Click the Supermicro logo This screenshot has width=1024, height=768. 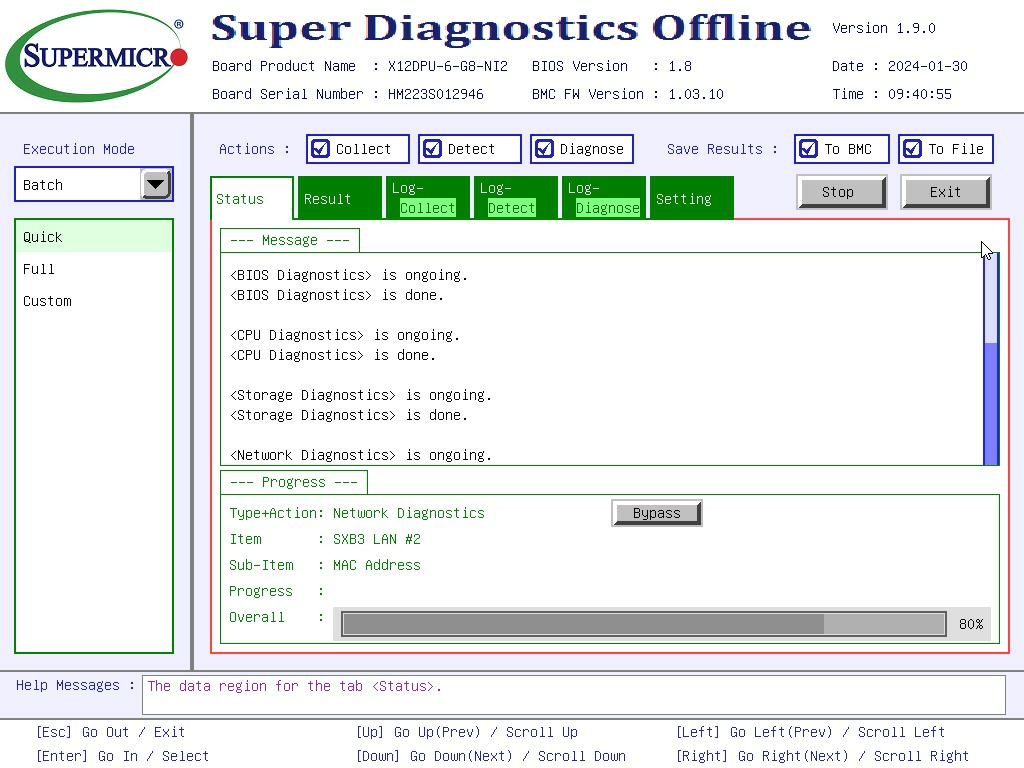[95, 55]
